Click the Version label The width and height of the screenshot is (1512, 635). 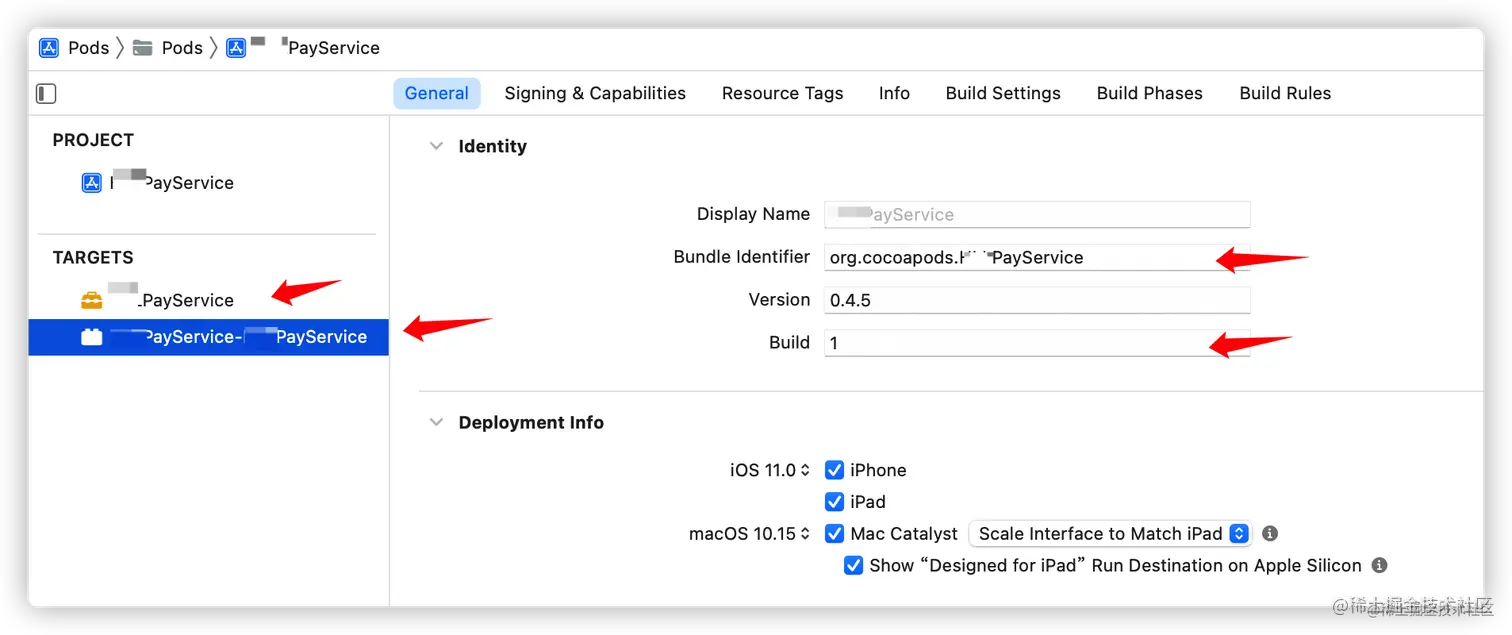(779, 300)
